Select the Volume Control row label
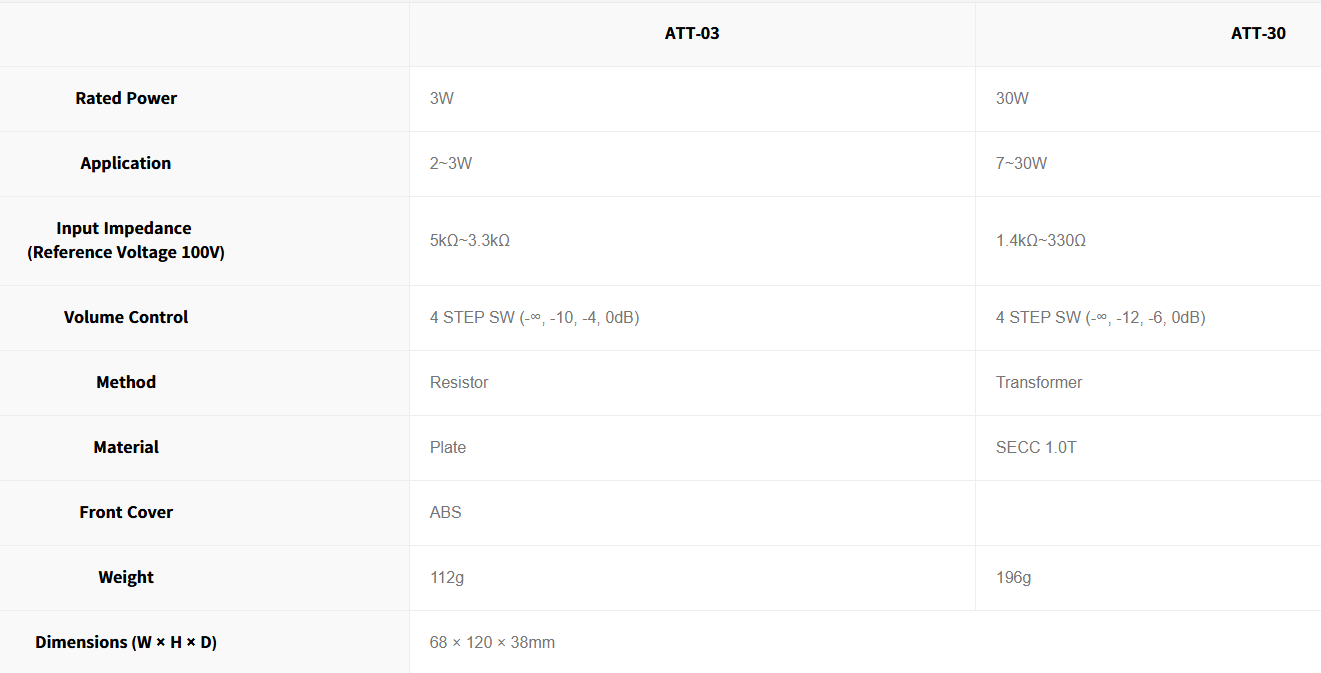The height and width of the screenshot is (673, 1321). pos(126,317)
